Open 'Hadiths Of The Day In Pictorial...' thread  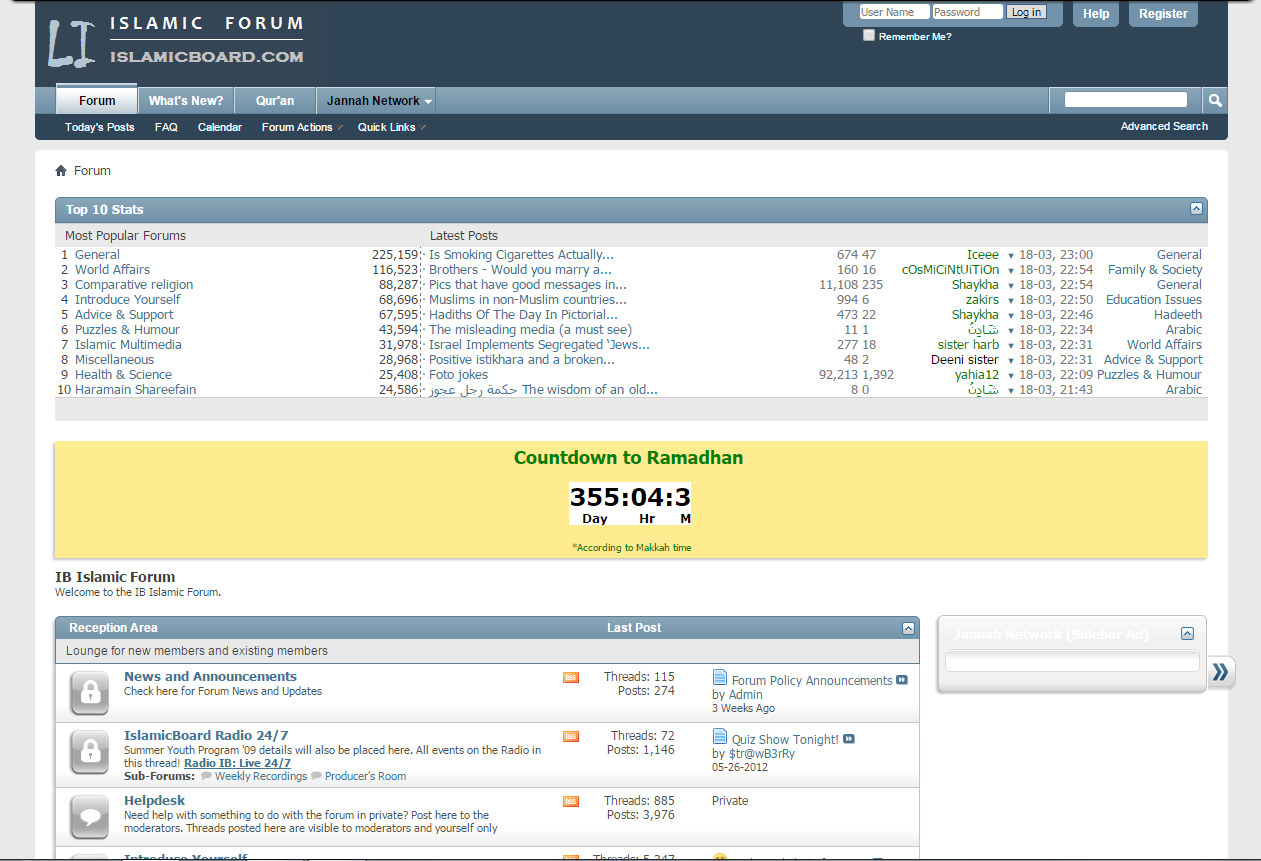525,315
